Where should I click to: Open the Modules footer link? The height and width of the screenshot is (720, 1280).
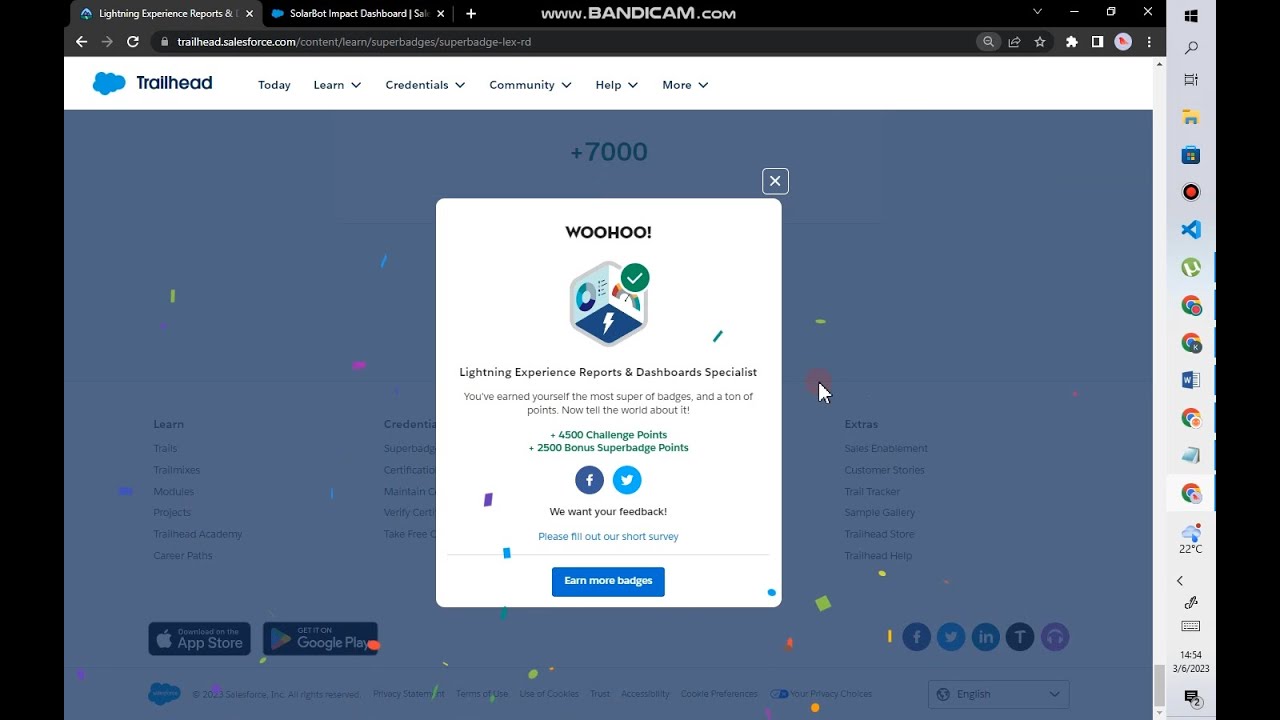[174, 492]
